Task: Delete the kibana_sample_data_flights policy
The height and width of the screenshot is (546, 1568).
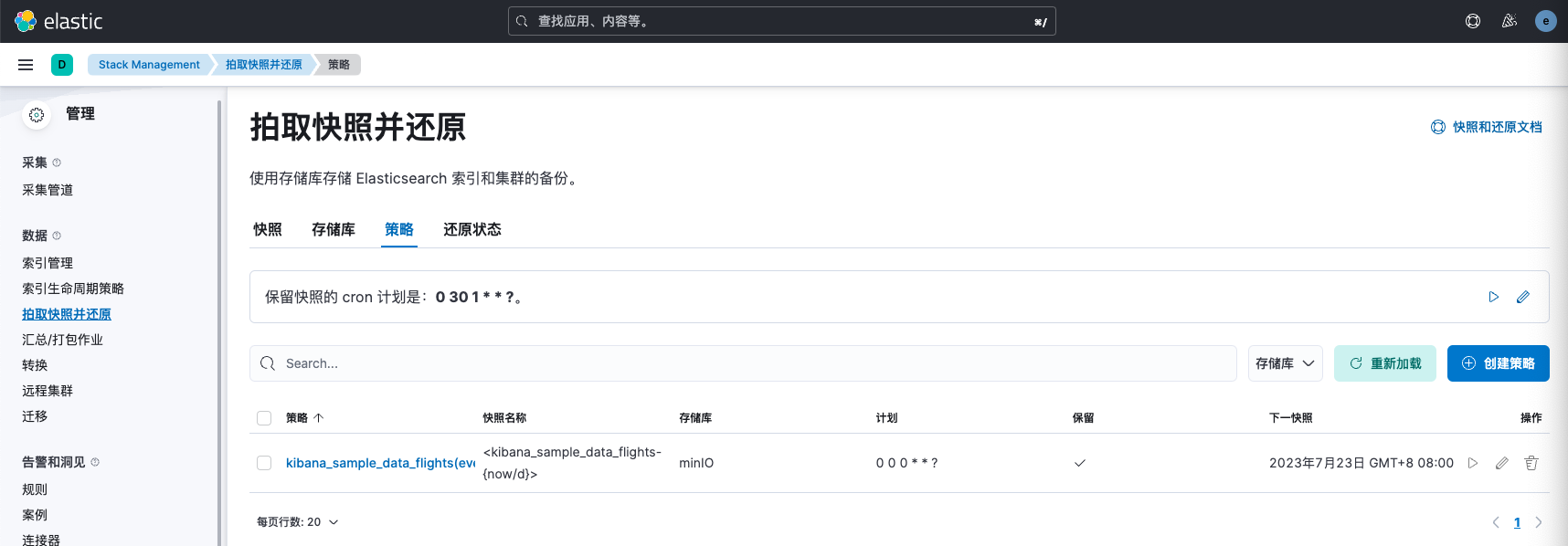Action: [x=1531, y=463]
